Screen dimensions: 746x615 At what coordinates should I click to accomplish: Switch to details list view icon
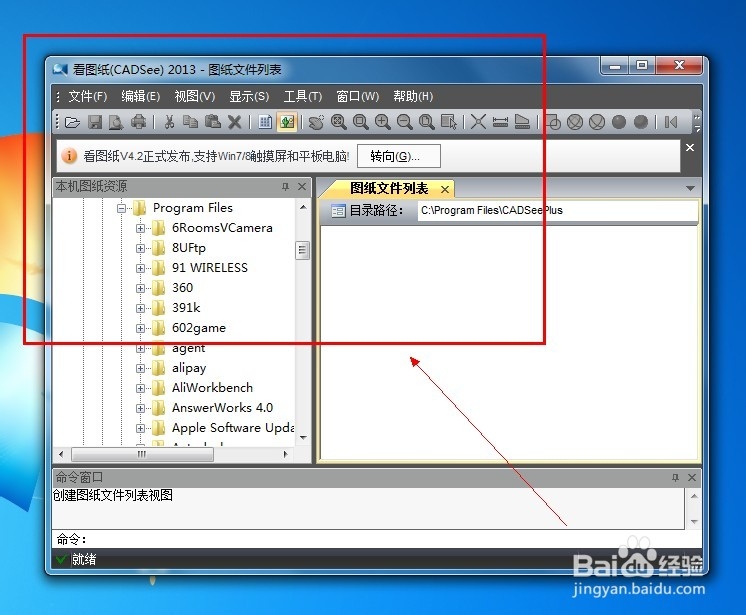(265, 122)
